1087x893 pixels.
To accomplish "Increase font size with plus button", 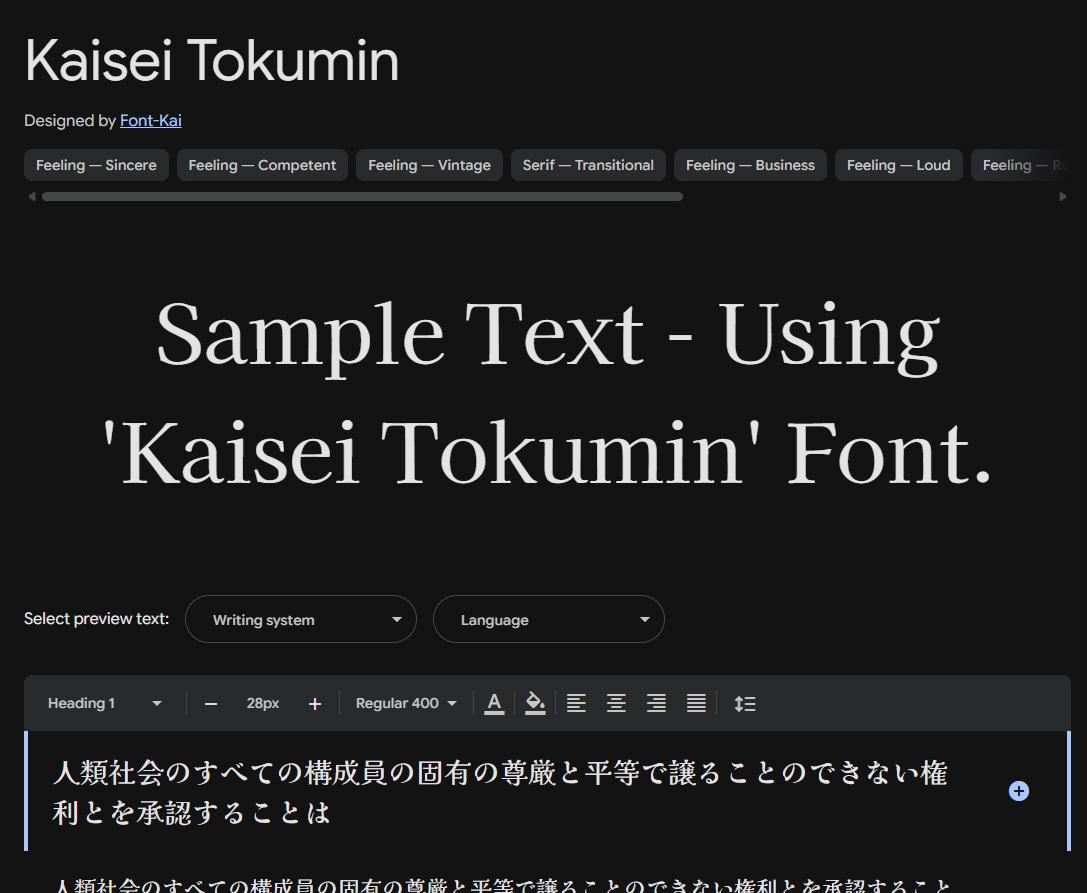I will (x=315, y=704).
